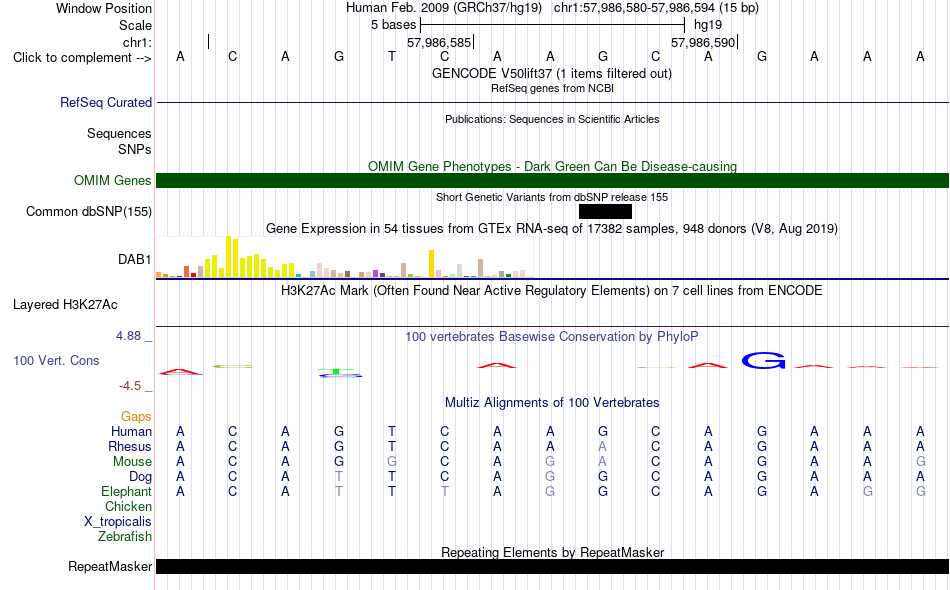Select the black RepeatMasker bar

pos(553,566)
